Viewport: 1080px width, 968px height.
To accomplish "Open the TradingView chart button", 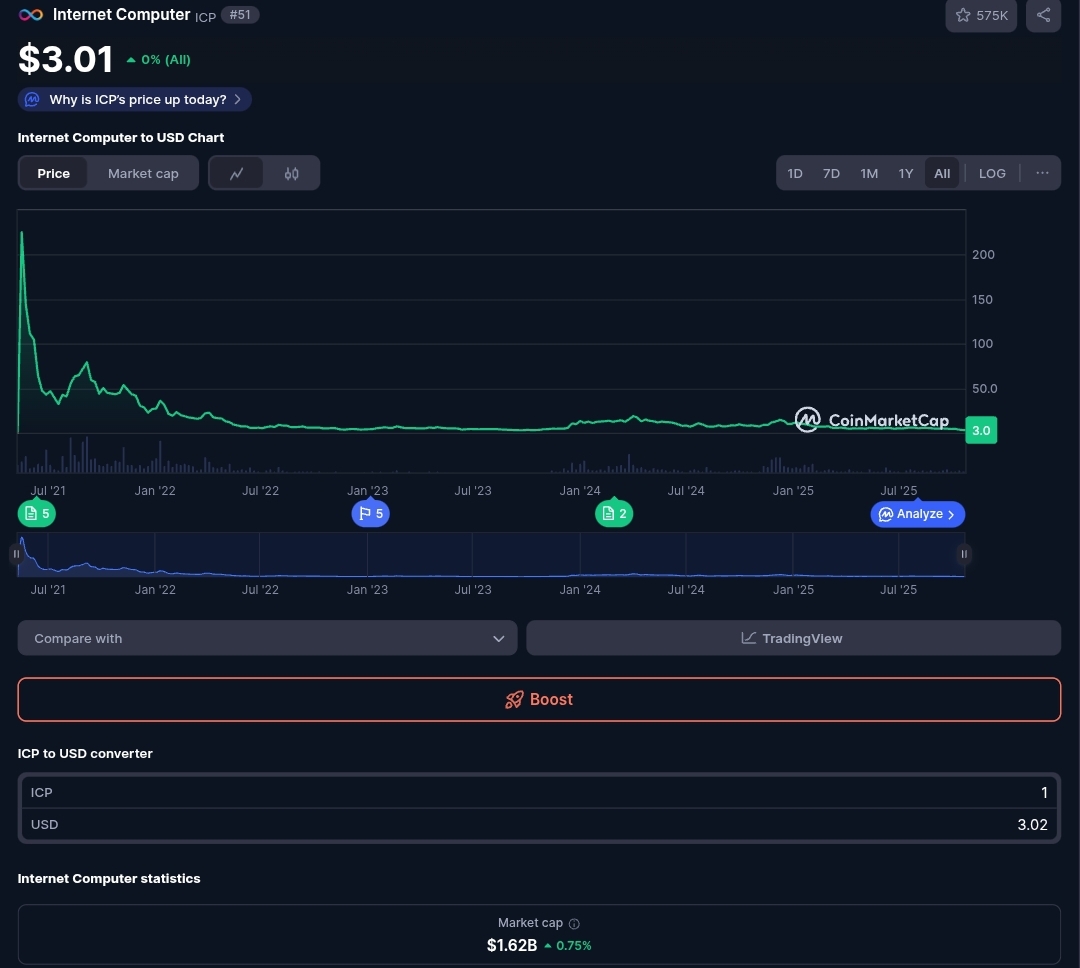I will [x=793, y=638].
